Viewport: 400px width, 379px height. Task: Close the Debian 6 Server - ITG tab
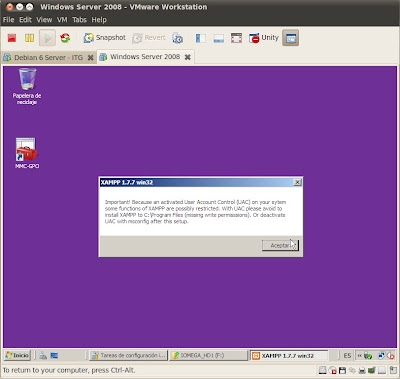(90, 58)
